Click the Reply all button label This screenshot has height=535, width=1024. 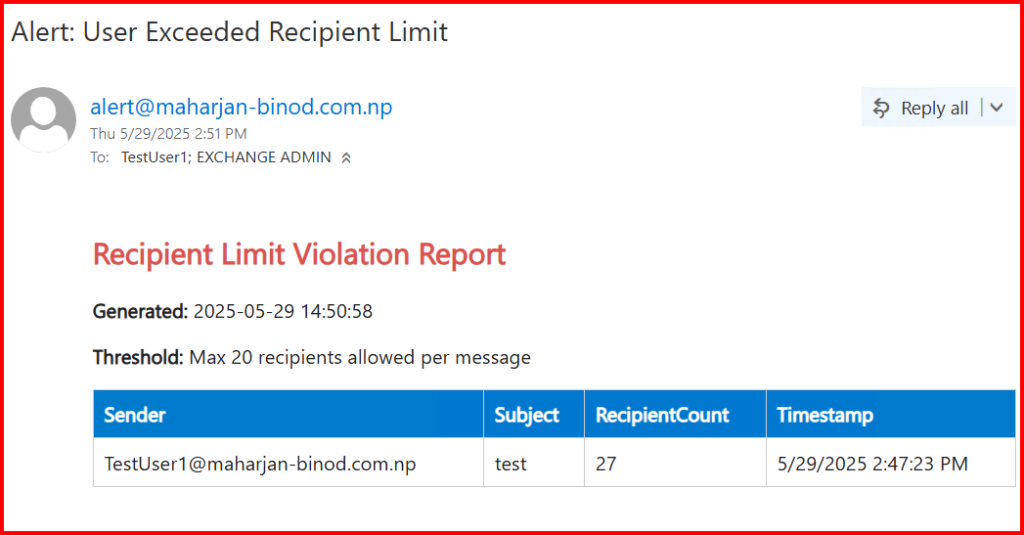934,108
